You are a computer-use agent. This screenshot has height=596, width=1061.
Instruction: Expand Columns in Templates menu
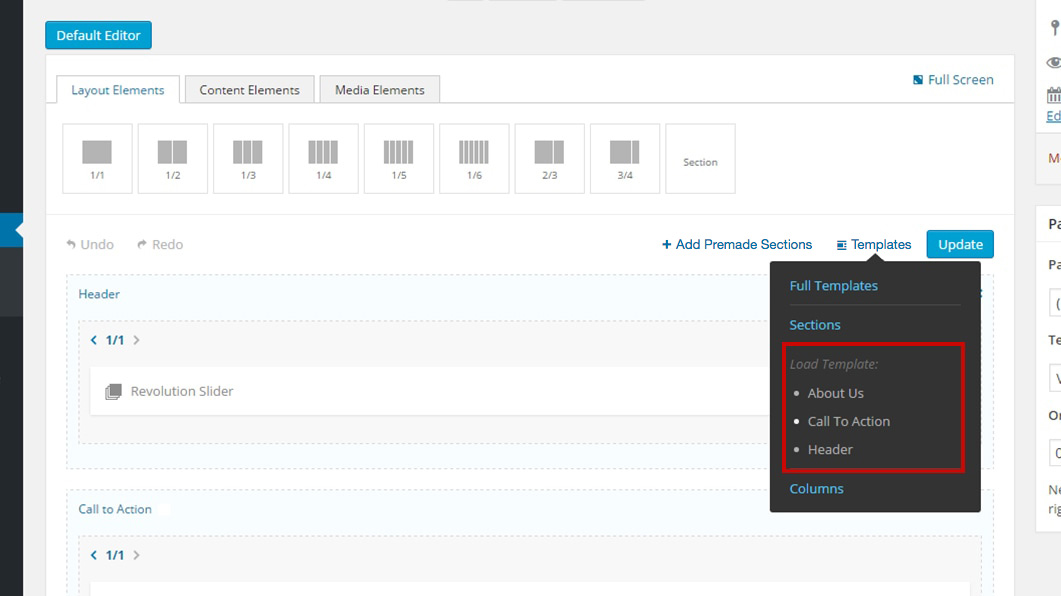click(x=817, y=488)
